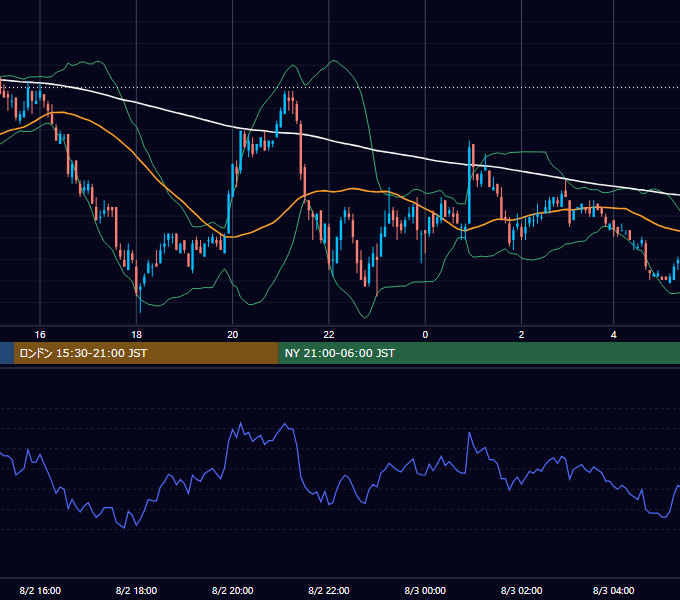
Task: Click the 4 hour label on time axis
Action: (613, 334)
